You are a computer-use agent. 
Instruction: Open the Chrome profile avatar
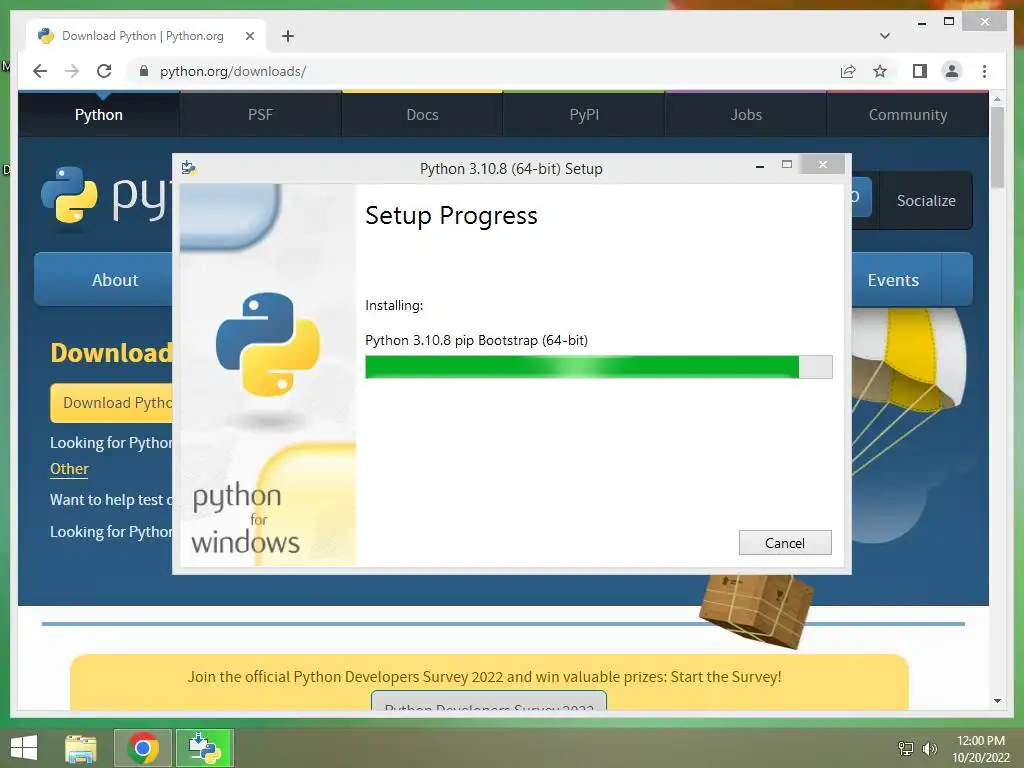952,71
